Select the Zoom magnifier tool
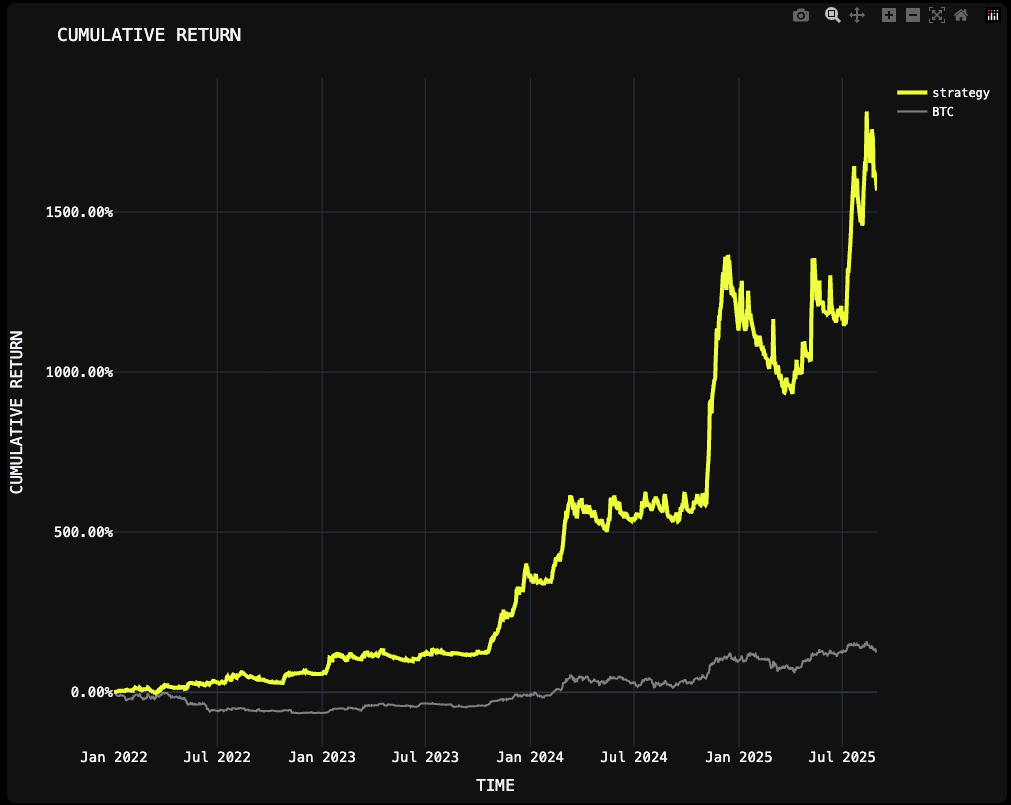 tap(832, 15)
